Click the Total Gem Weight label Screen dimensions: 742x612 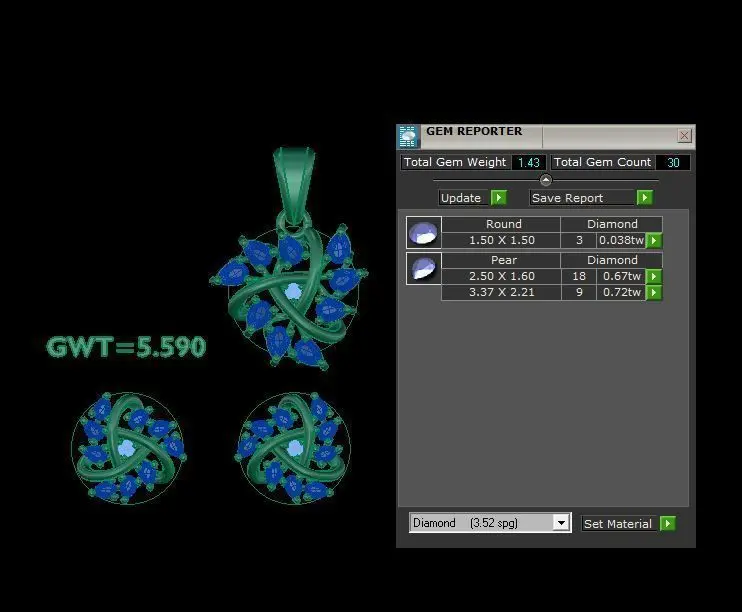point(455,162)
